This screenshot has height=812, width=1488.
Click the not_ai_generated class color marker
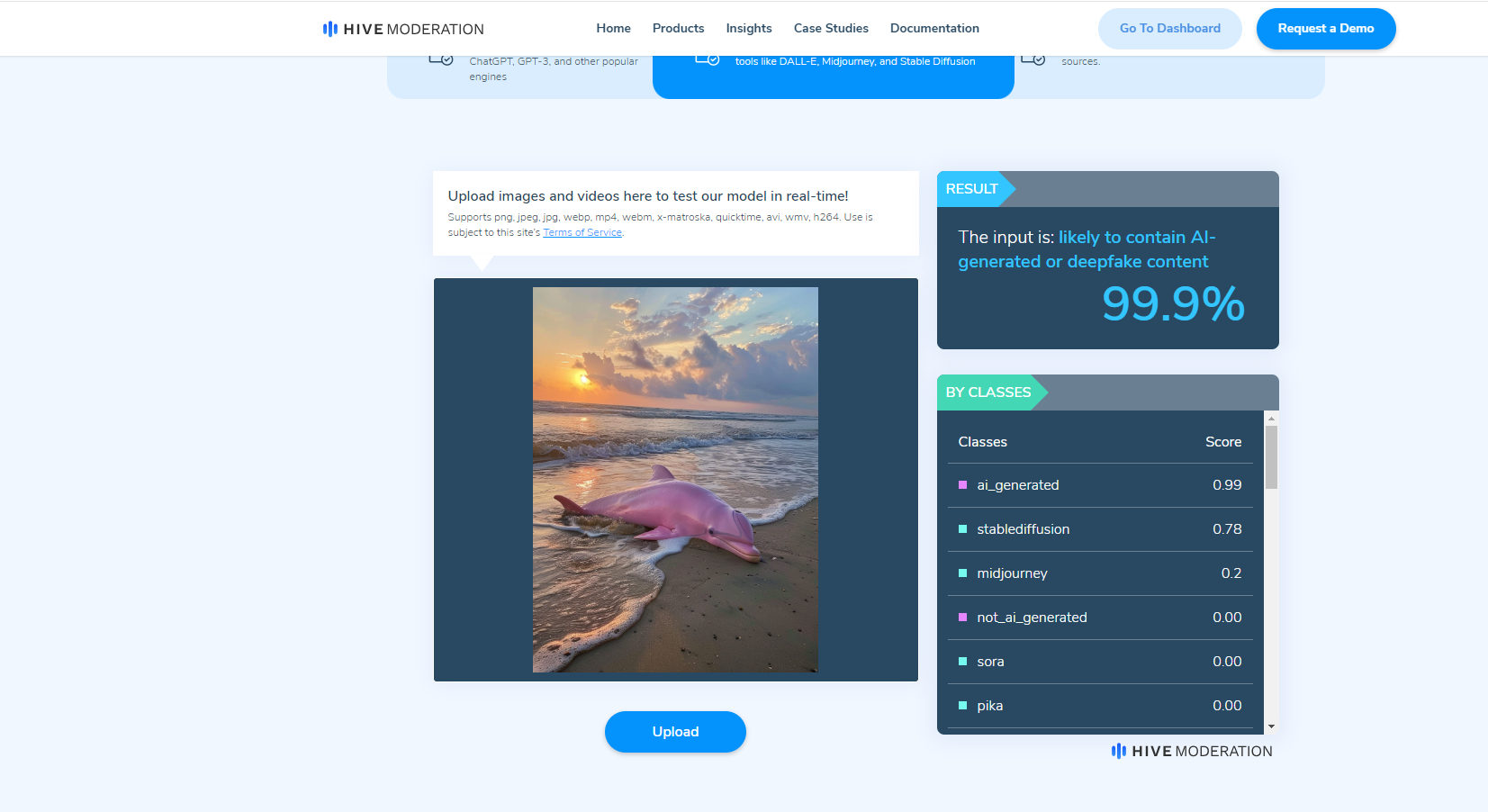[962, 618]
